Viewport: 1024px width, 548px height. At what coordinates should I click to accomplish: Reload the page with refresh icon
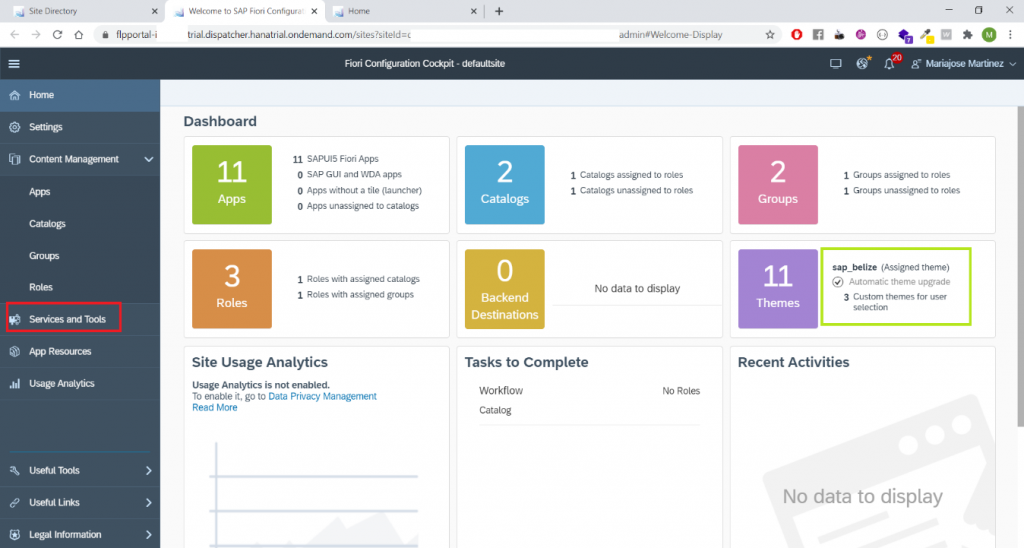pos(57,35)
